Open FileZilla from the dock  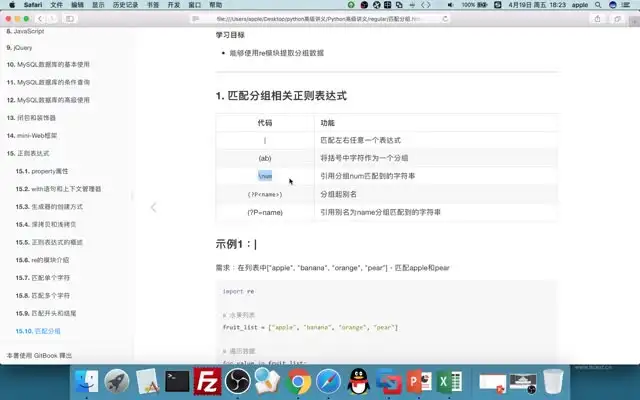pyautogui.click(x=208, y=382)
